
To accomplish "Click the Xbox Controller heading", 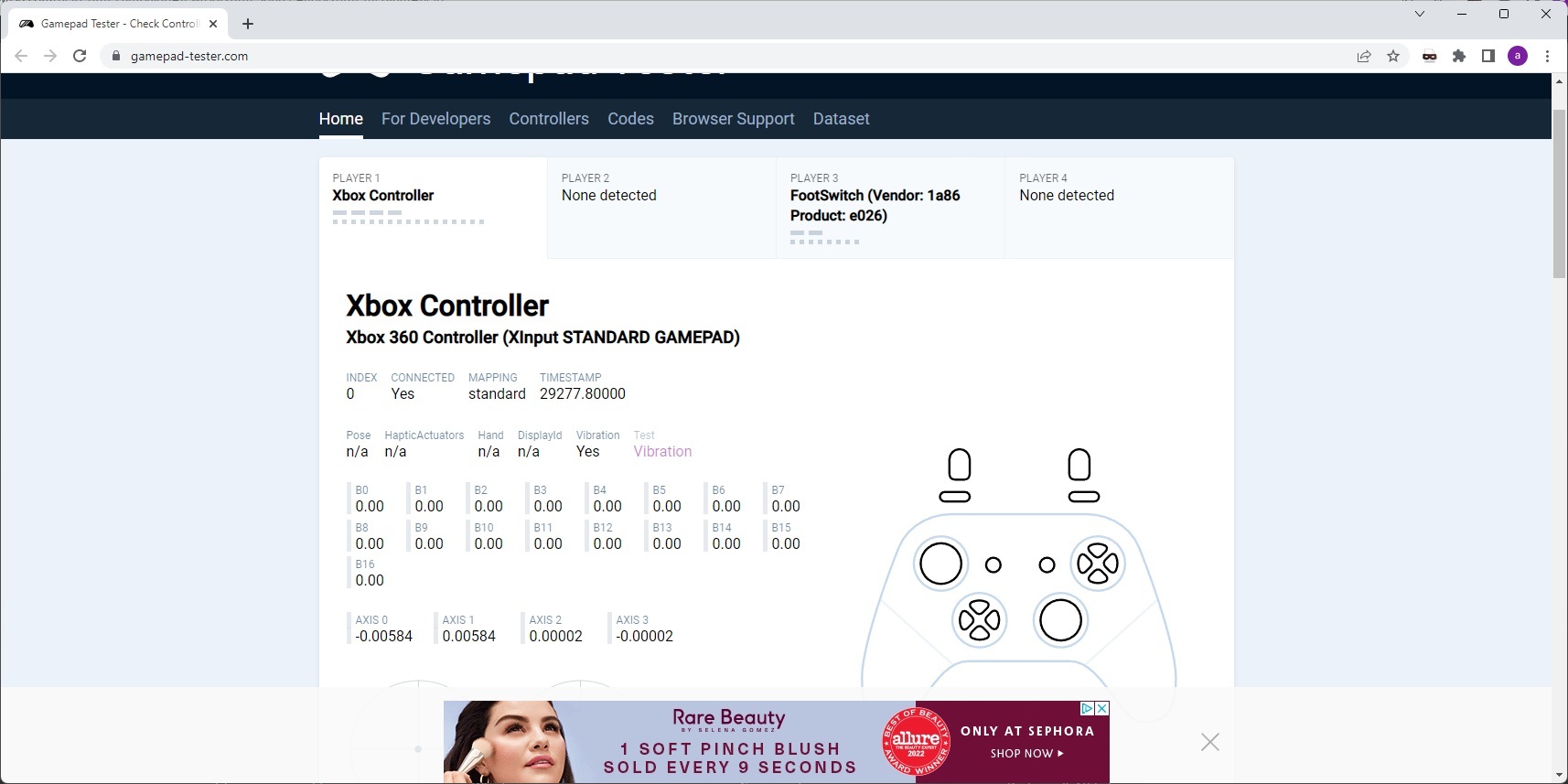I will [x=447, y=306].
